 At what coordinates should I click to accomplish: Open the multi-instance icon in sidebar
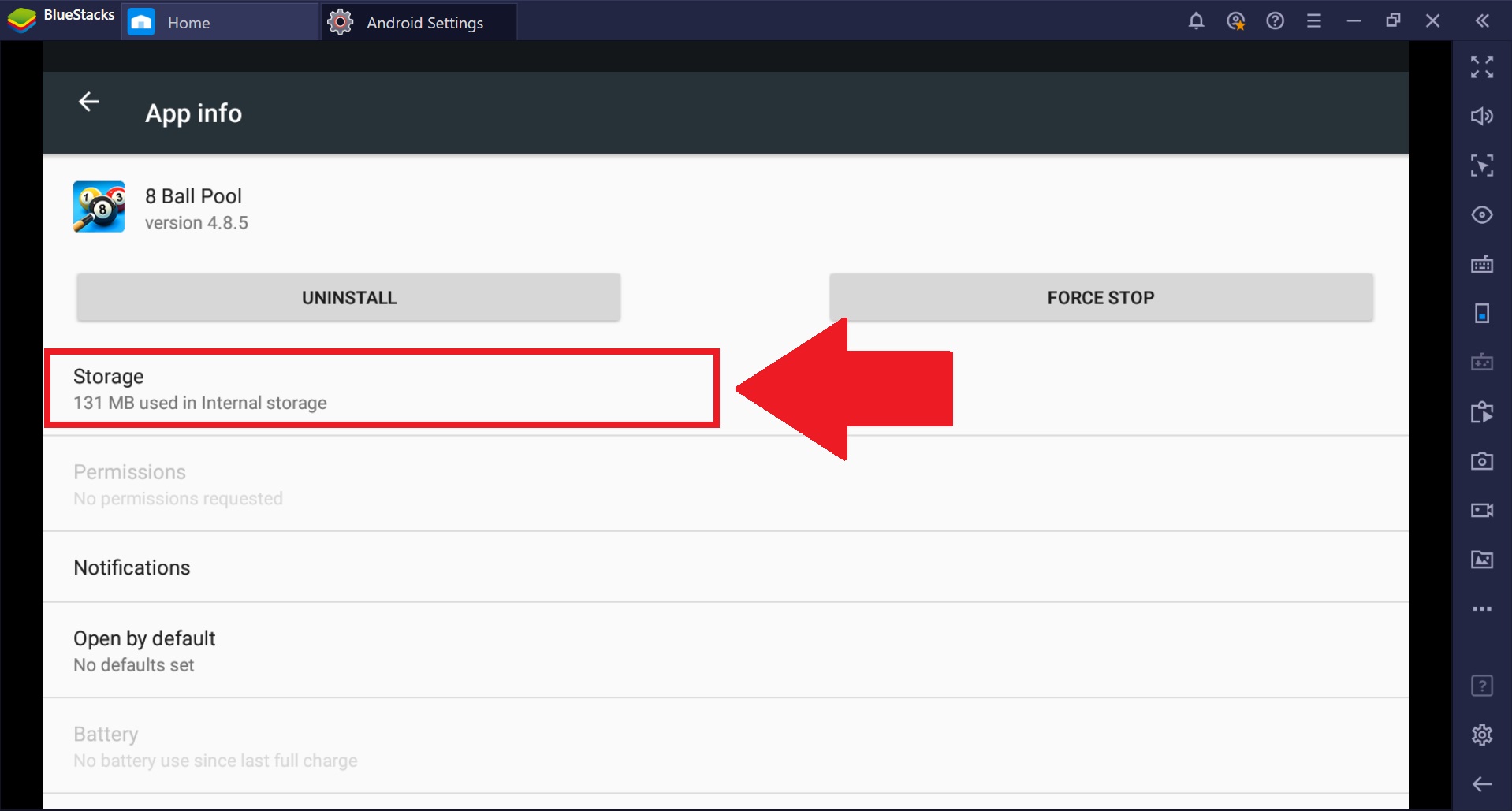[1482, 411]
